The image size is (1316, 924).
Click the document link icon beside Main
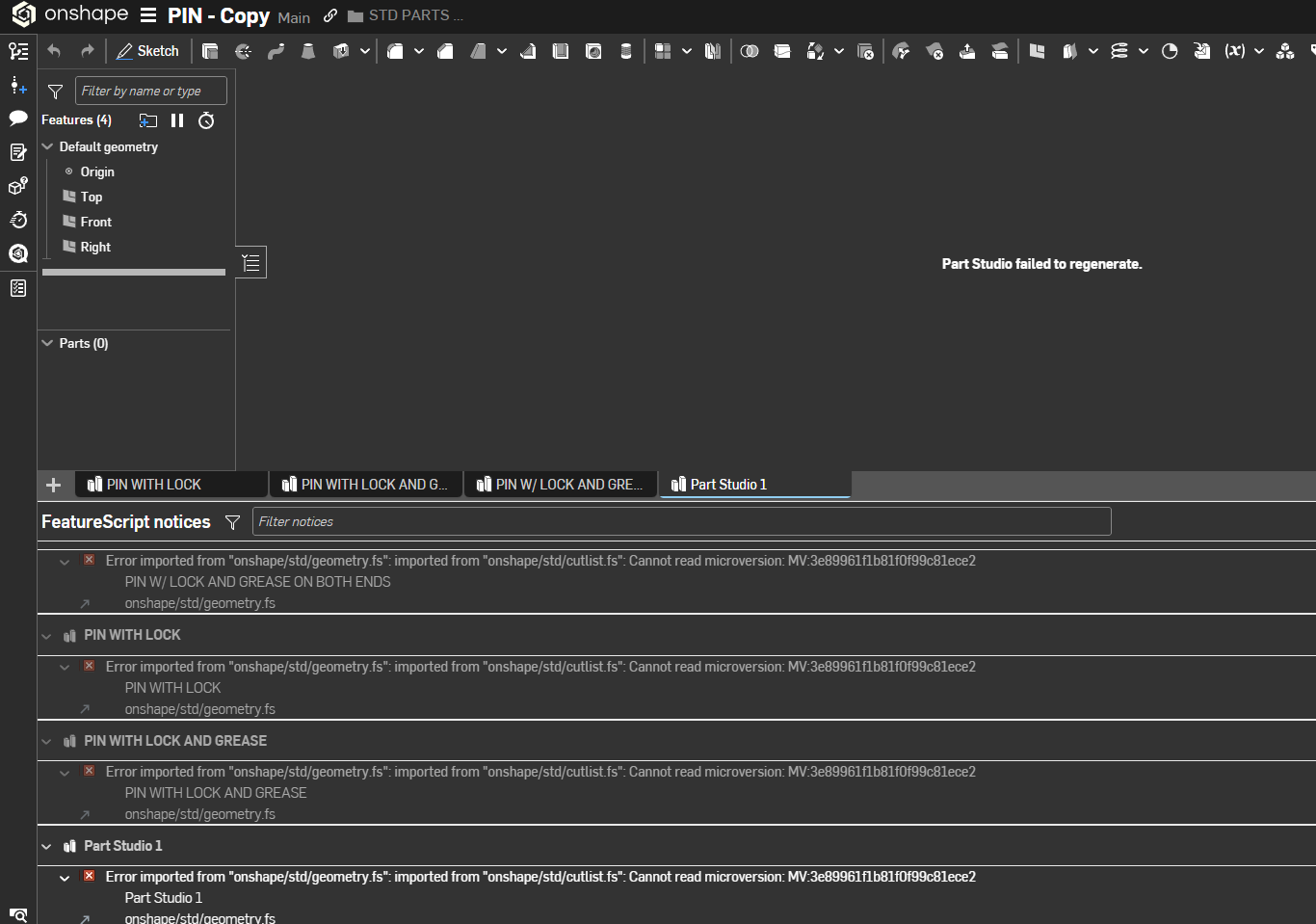click(330, 15)
